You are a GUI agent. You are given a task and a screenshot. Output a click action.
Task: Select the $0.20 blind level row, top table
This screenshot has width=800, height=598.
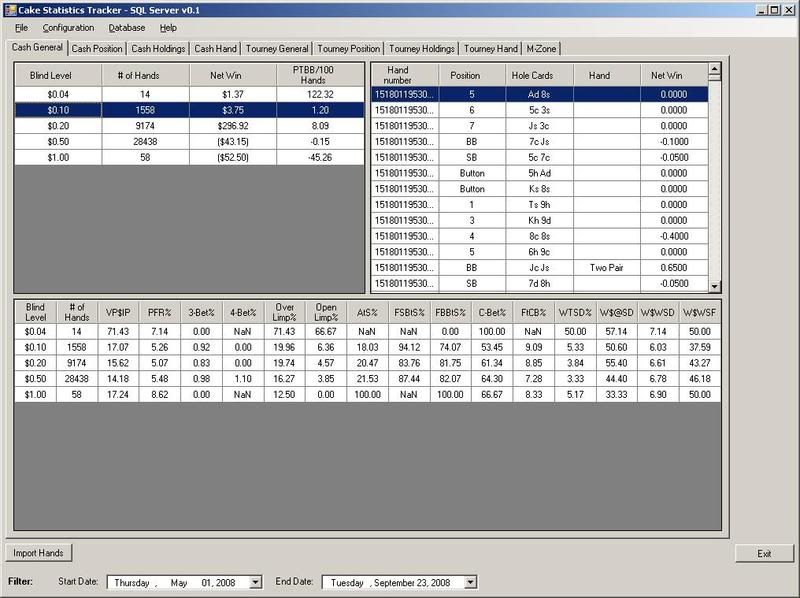coord(189,126)
